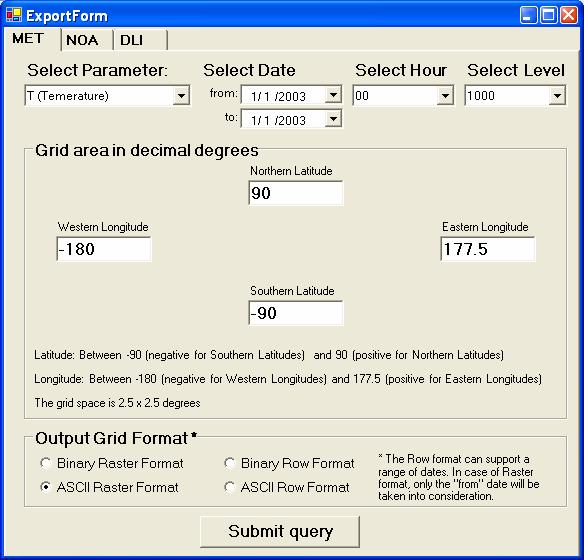Click the level value 1000 field

(507, 96)
